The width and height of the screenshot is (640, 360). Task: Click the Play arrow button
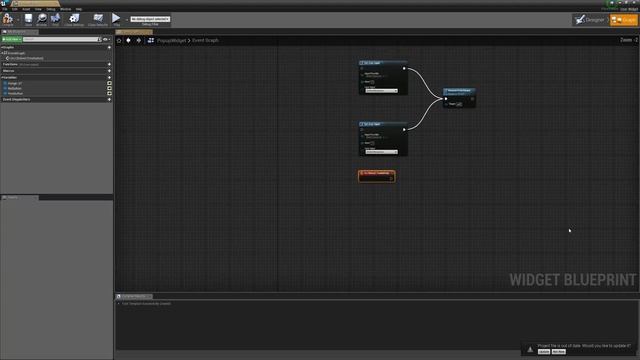[116, 19]
